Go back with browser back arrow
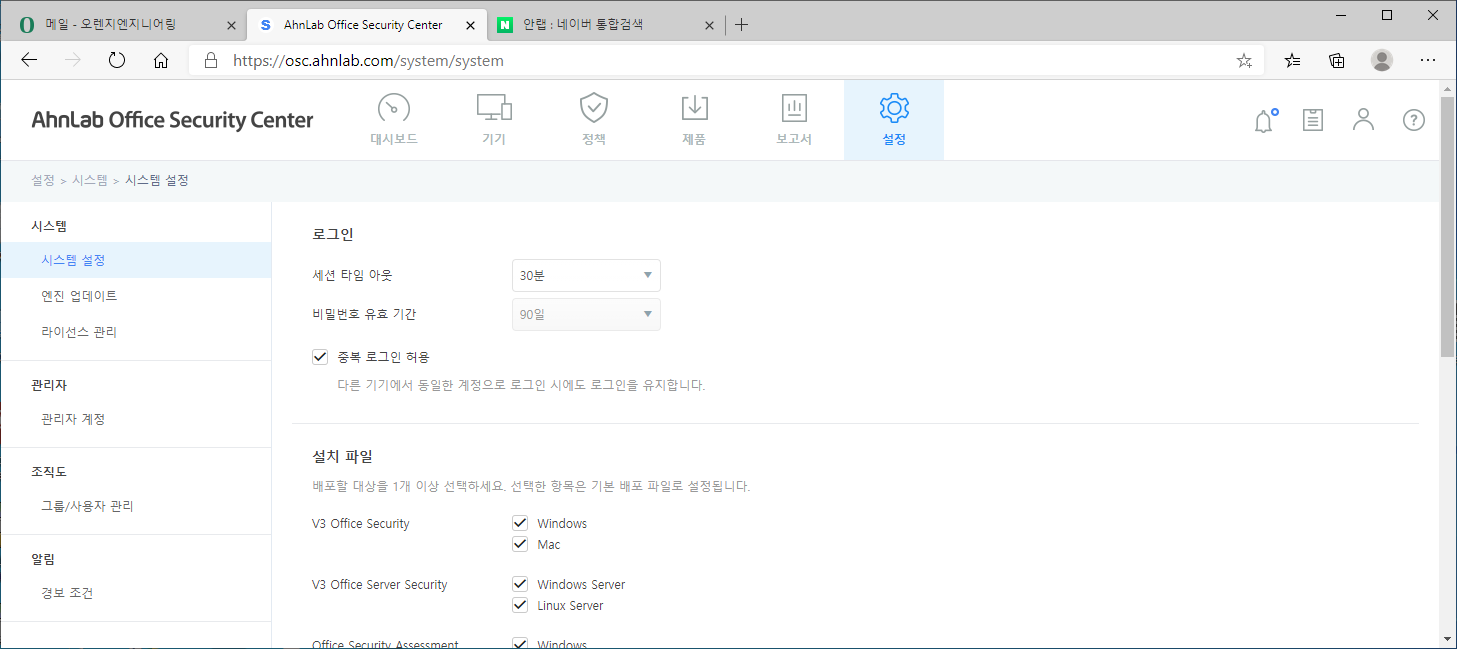1457x649 pixels. [x=29, y=60]
